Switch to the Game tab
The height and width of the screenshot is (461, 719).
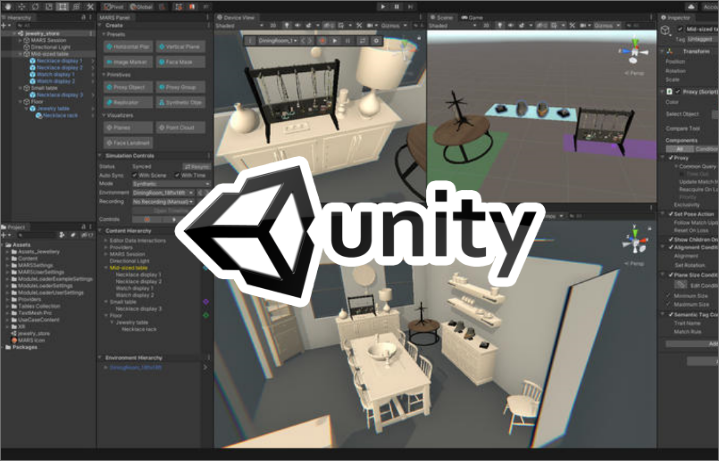(472, 17)
